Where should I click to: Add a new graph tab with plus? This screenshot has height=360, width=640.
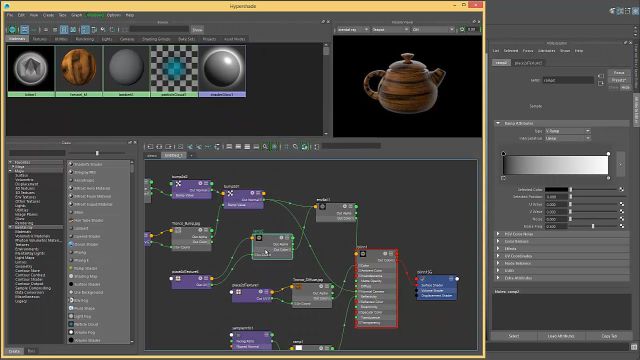[191, 156]
